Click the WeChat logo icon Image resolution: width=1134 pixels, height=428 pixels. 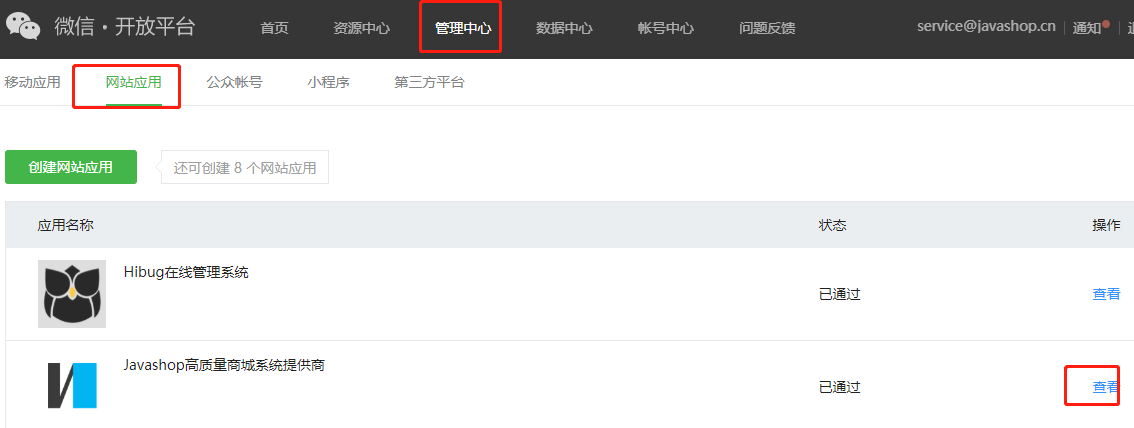click(22, 25)
